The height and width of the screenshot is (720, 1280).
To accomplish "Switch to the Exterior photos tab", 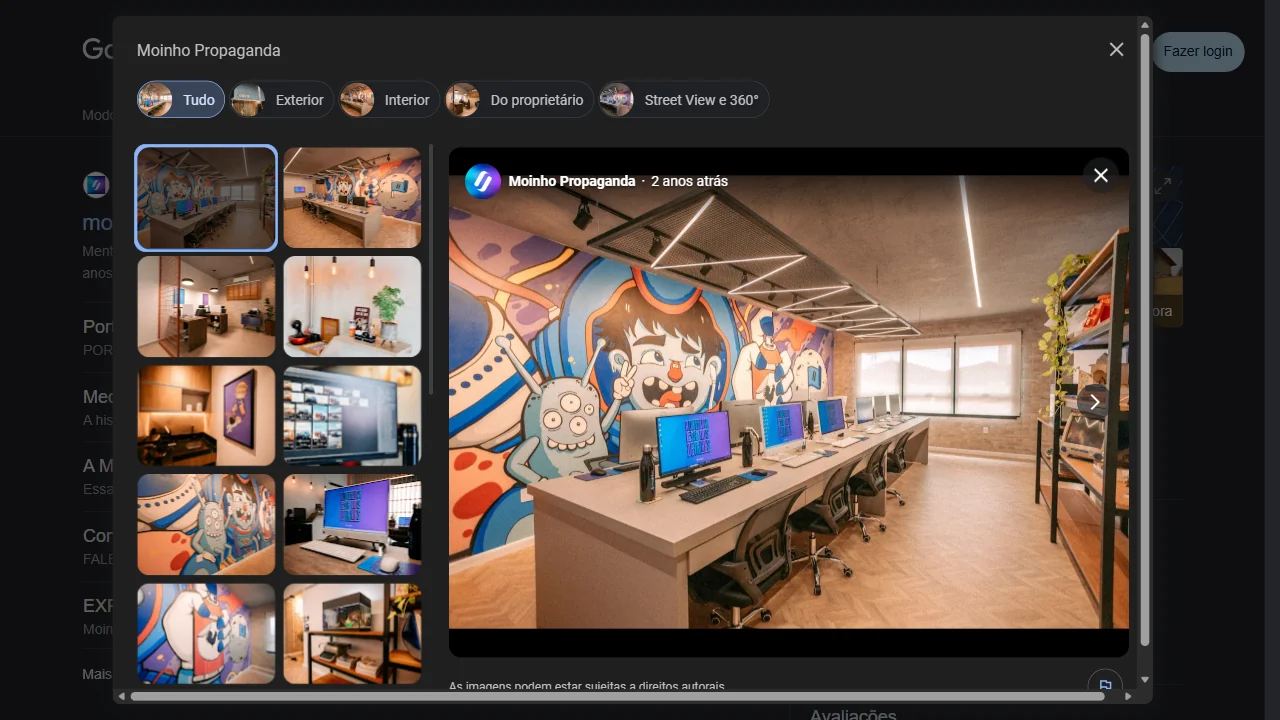I will click(282, 100).
